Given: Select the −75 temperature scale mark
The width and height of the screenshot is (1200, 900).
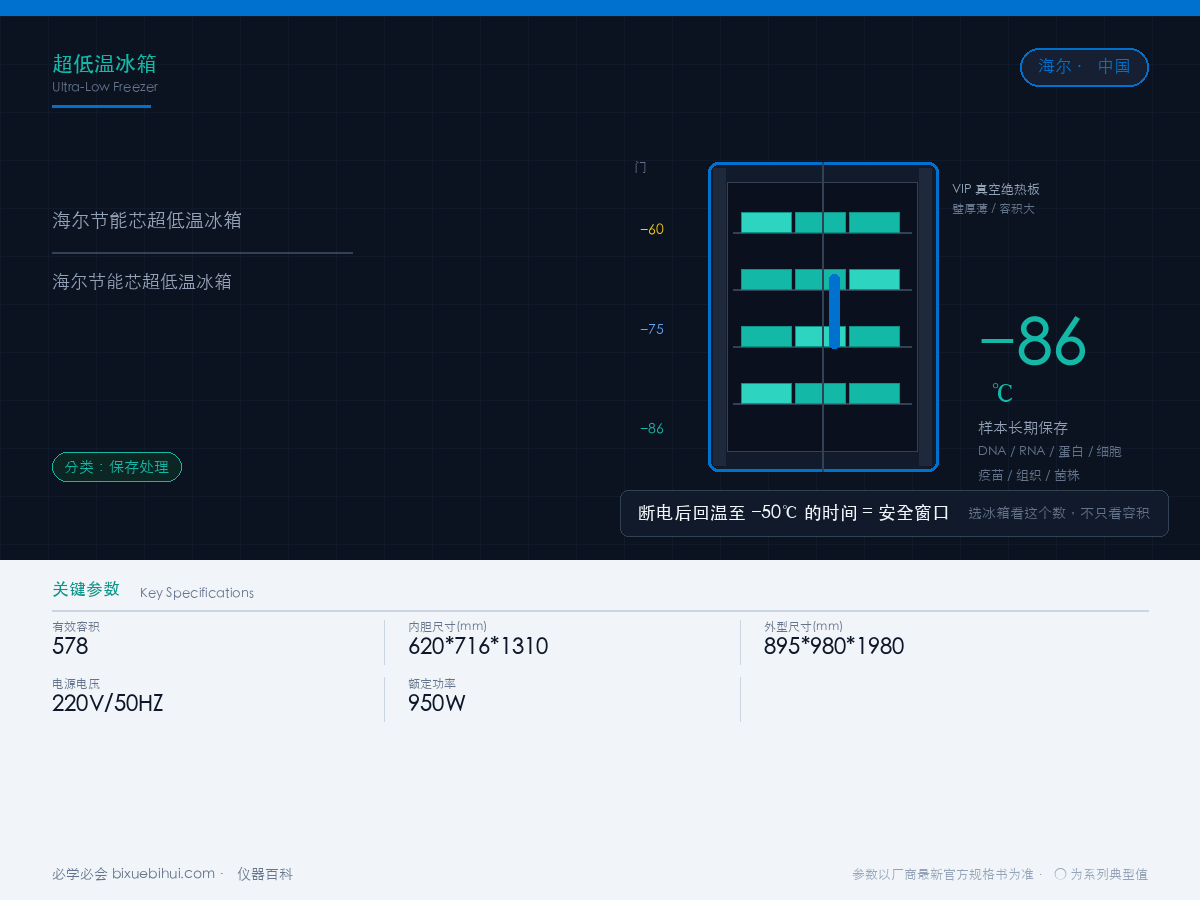Looking at the screenshot, I should (x=652, y=329).
